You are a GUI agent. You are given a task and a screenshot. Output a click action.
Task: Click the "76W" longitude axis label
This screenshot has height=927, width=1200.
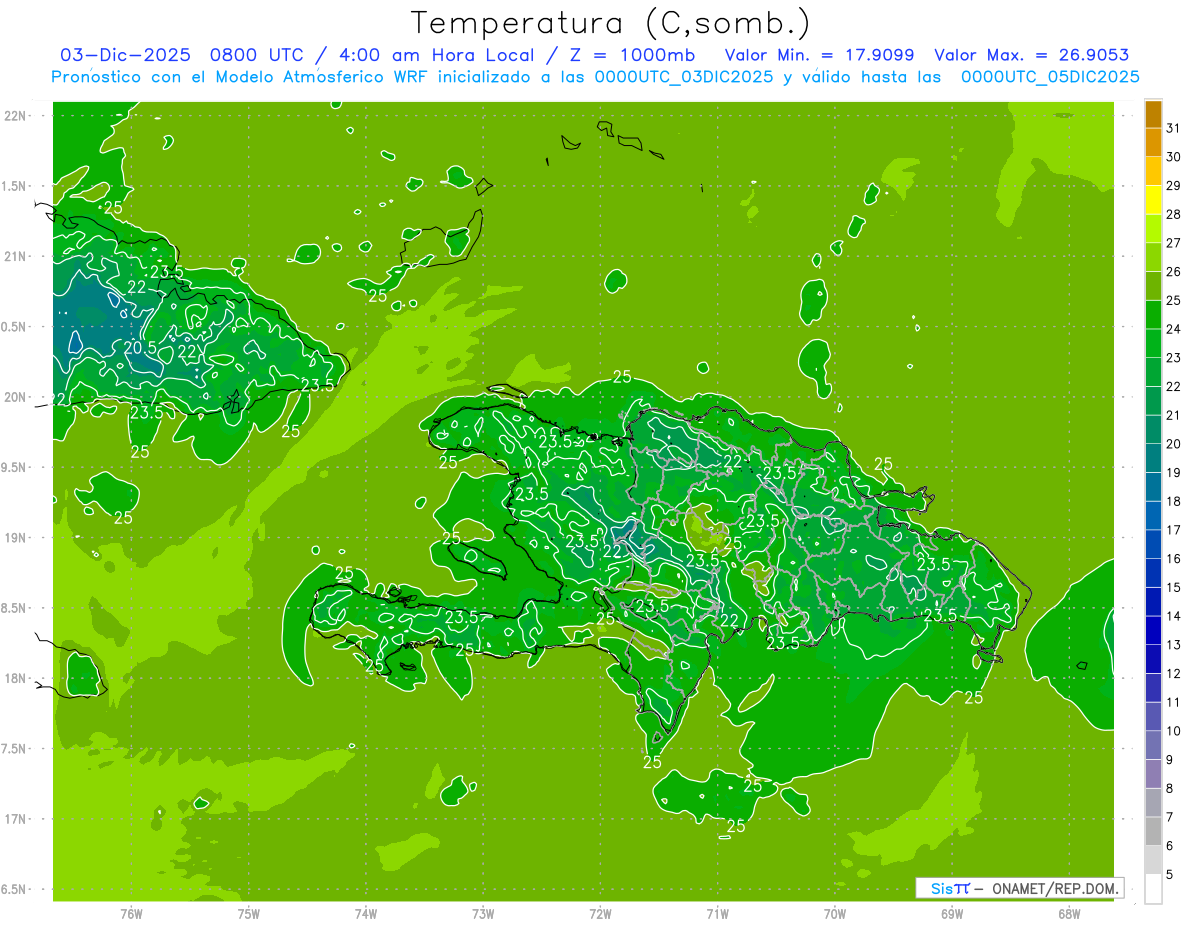click(131, 915)
